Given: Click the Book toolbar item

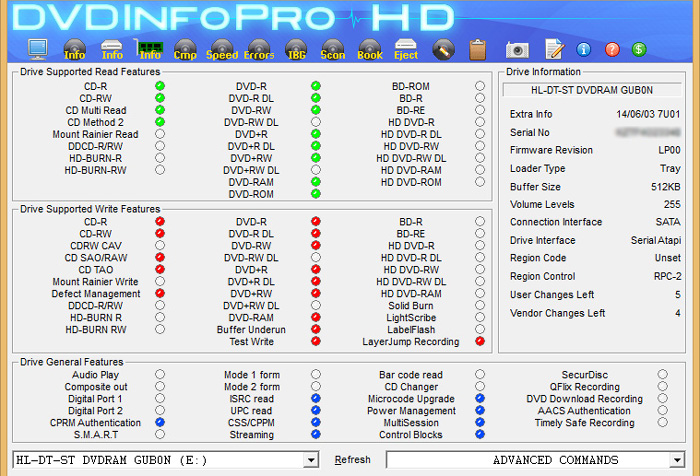Looking at the screenshot, I should [370, 49].
